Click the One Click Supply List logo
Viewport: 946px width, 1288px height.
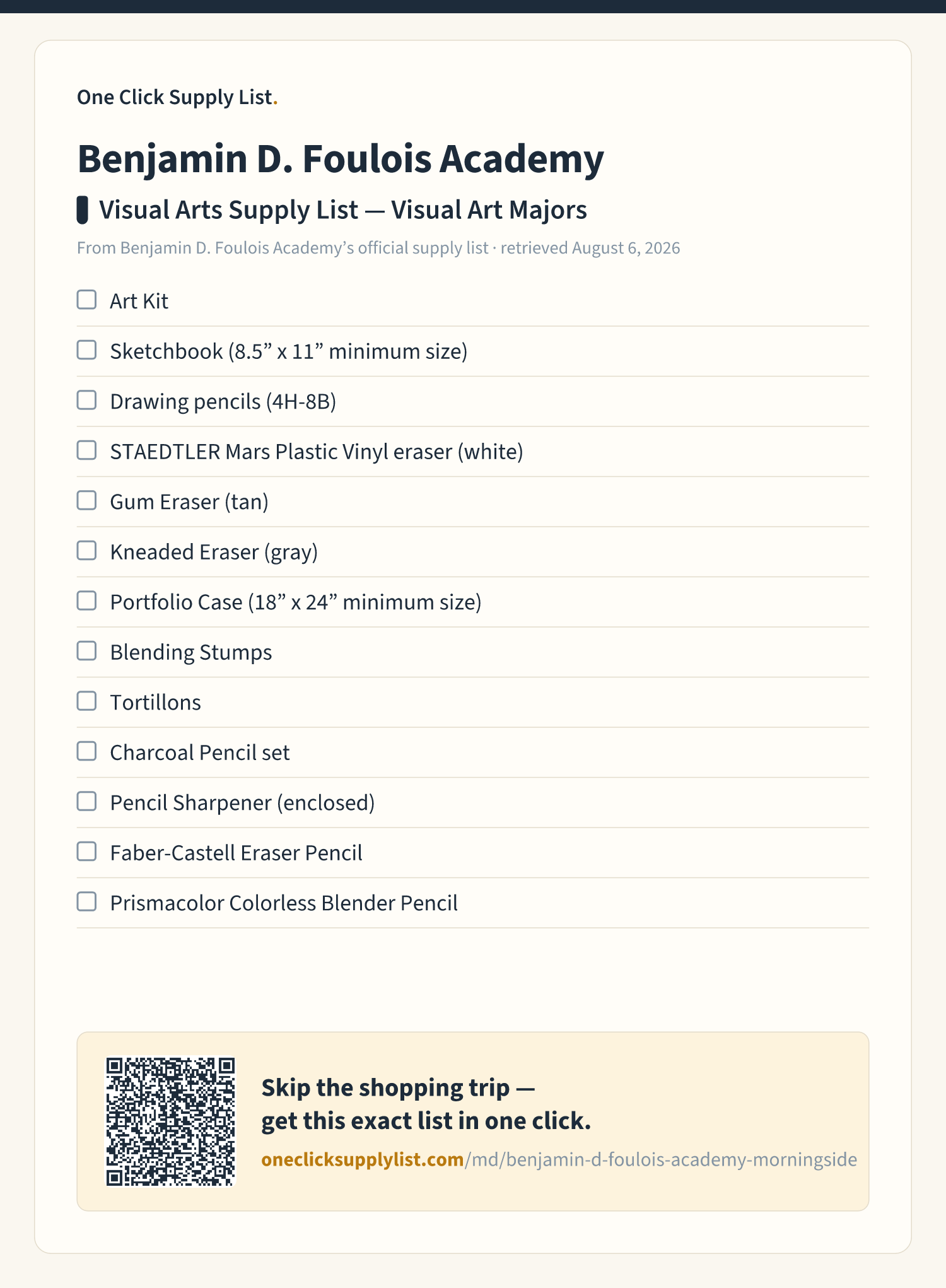pos(177,97)
